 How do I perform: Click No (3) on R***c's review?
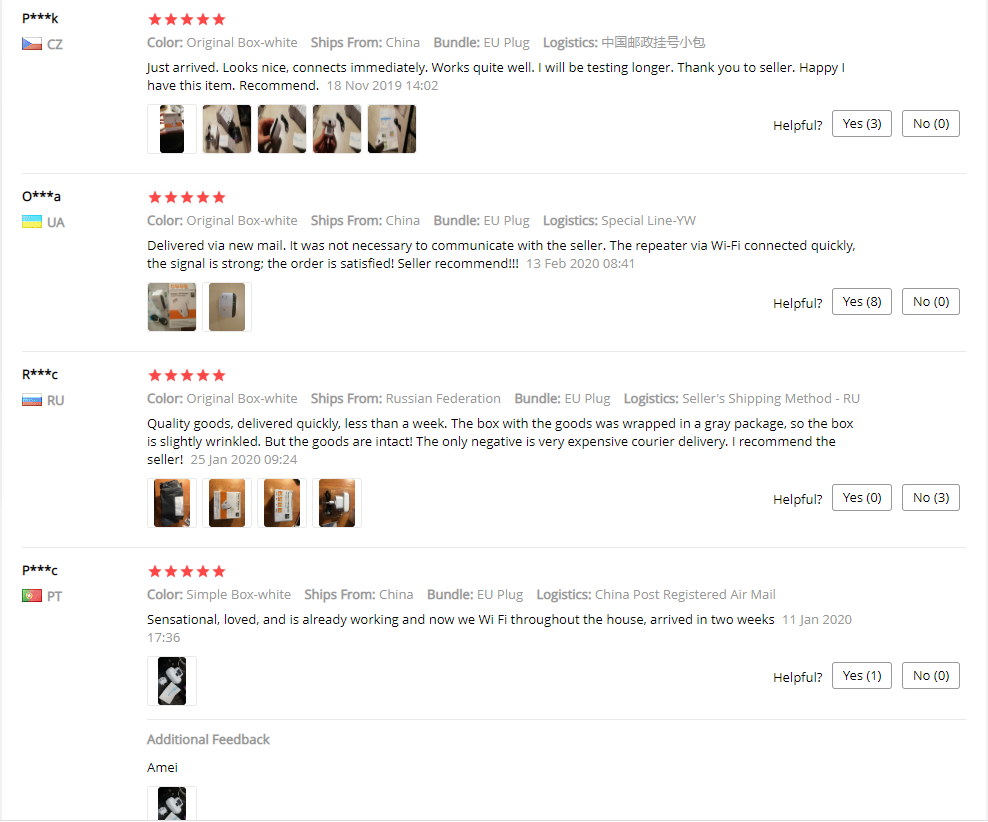click(x=931, y=498)
